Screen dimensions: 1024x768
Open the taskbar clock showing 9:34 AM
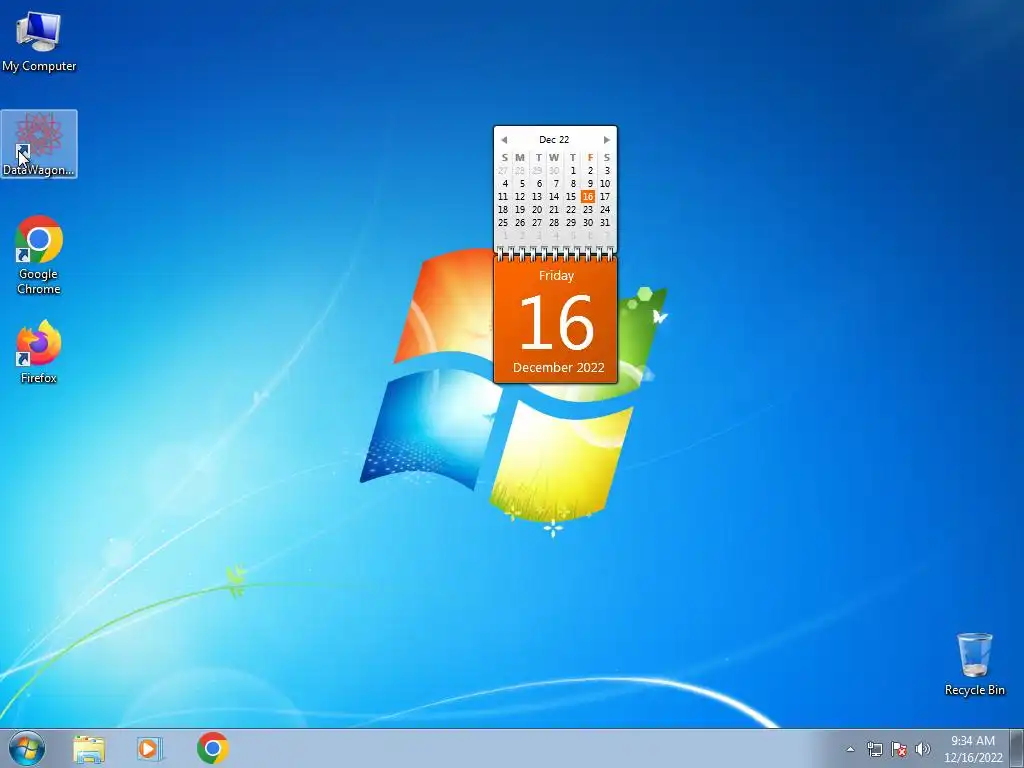point(973,749)
